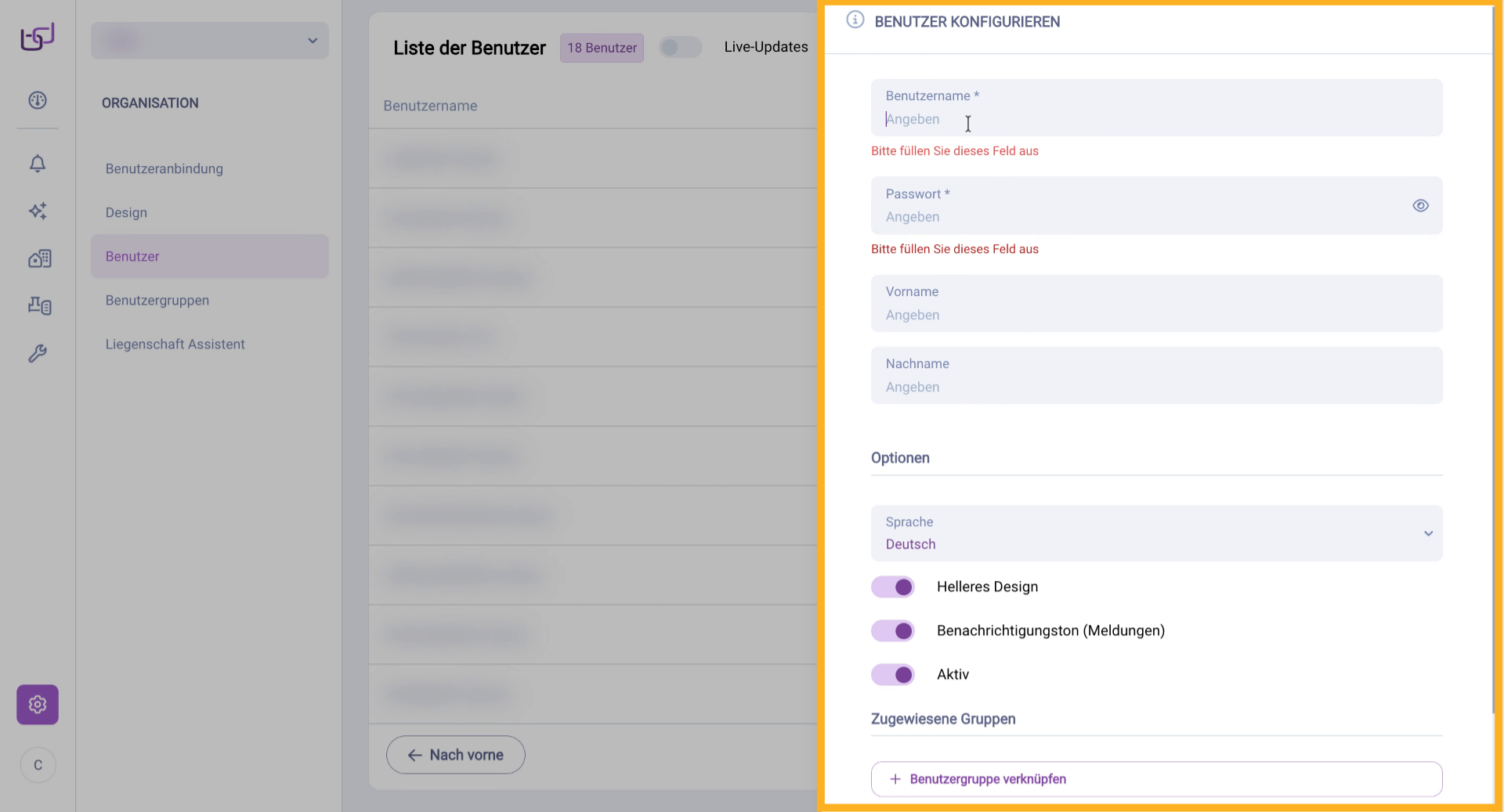Click Benutzergruppe verknüpfen button
Screen dimensions: 1504x812
tap(1156, 779)
